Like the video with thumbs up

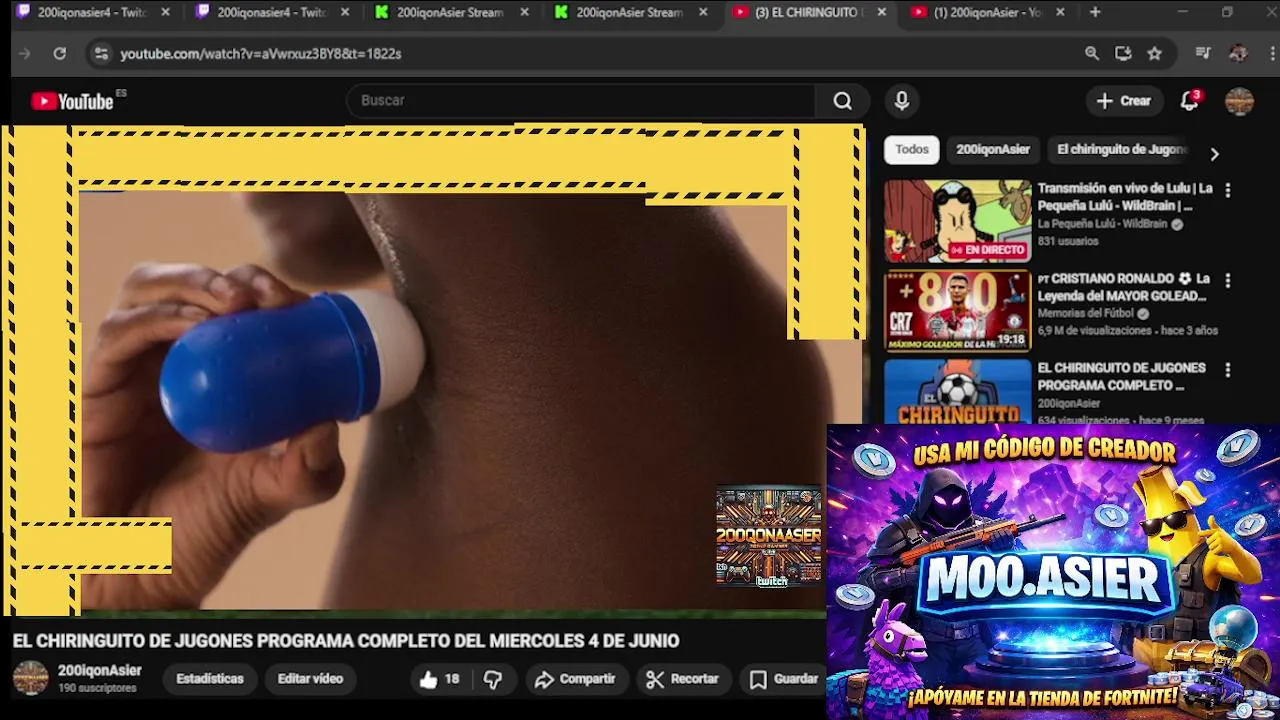(439, 679)
